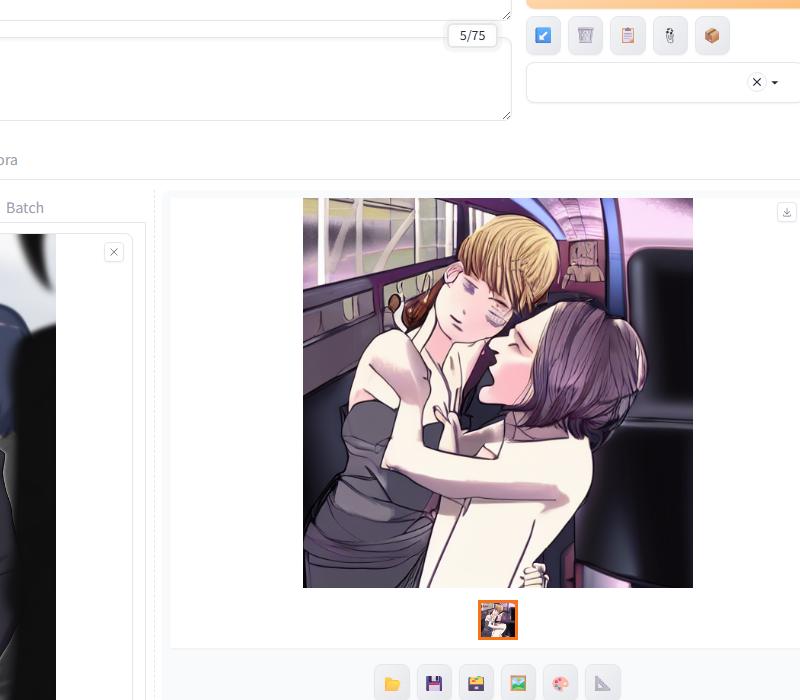Click the orange Generate button
800x700 pixels.
660,3
